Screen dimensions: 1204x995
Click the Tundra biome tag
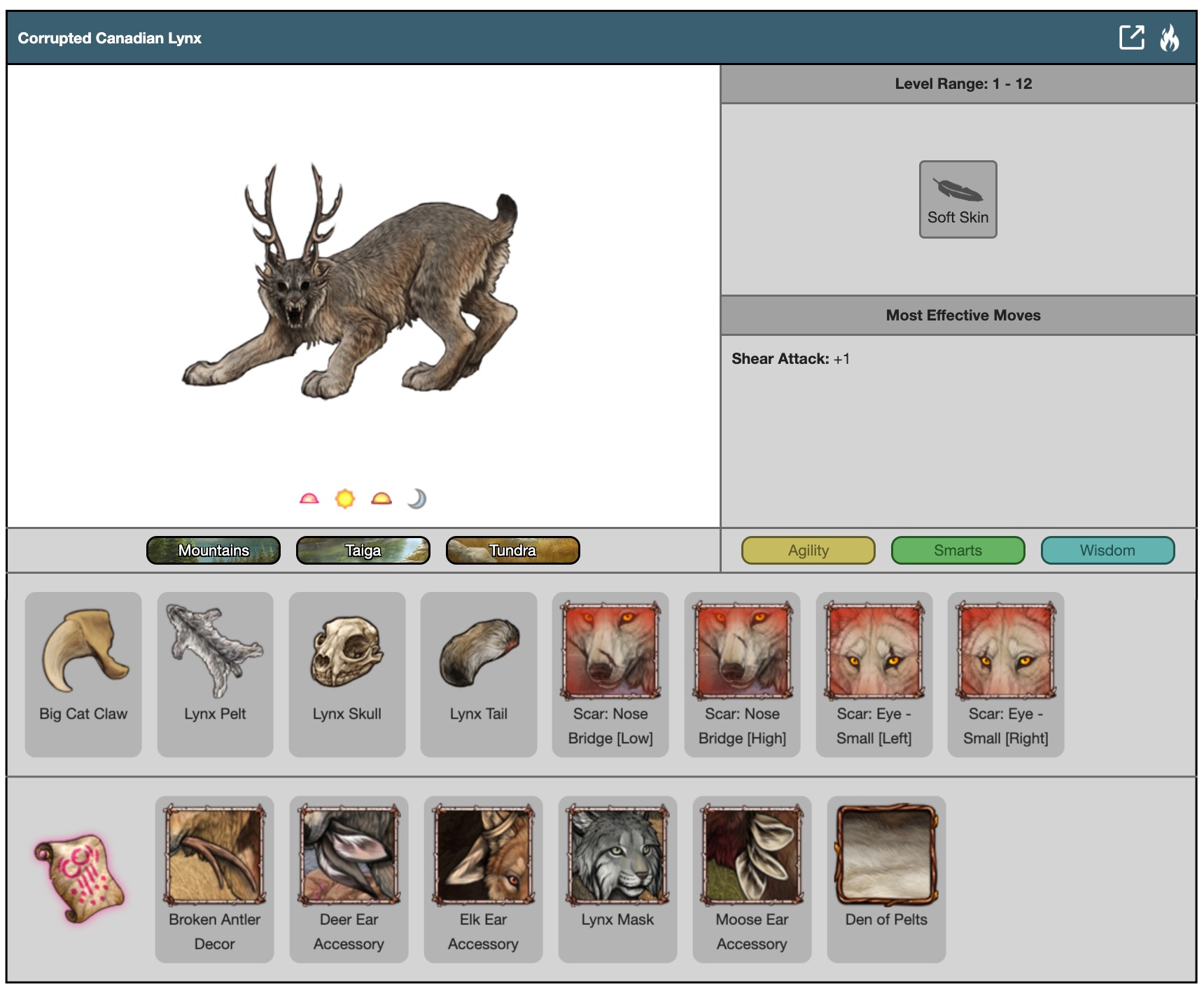512,551
